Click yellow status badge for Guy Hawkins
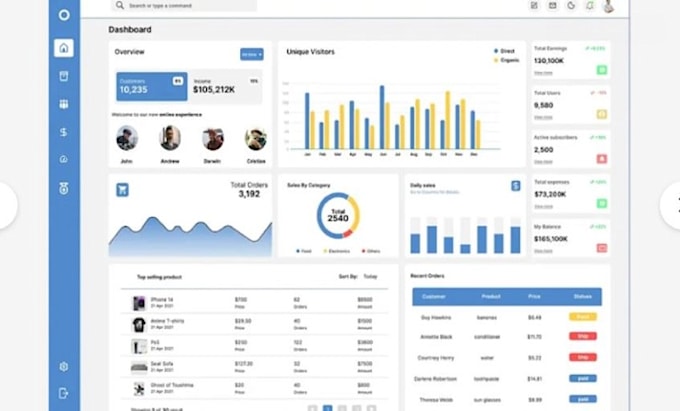The width and height of the screenshot is (680, 411). pos(583,317)
